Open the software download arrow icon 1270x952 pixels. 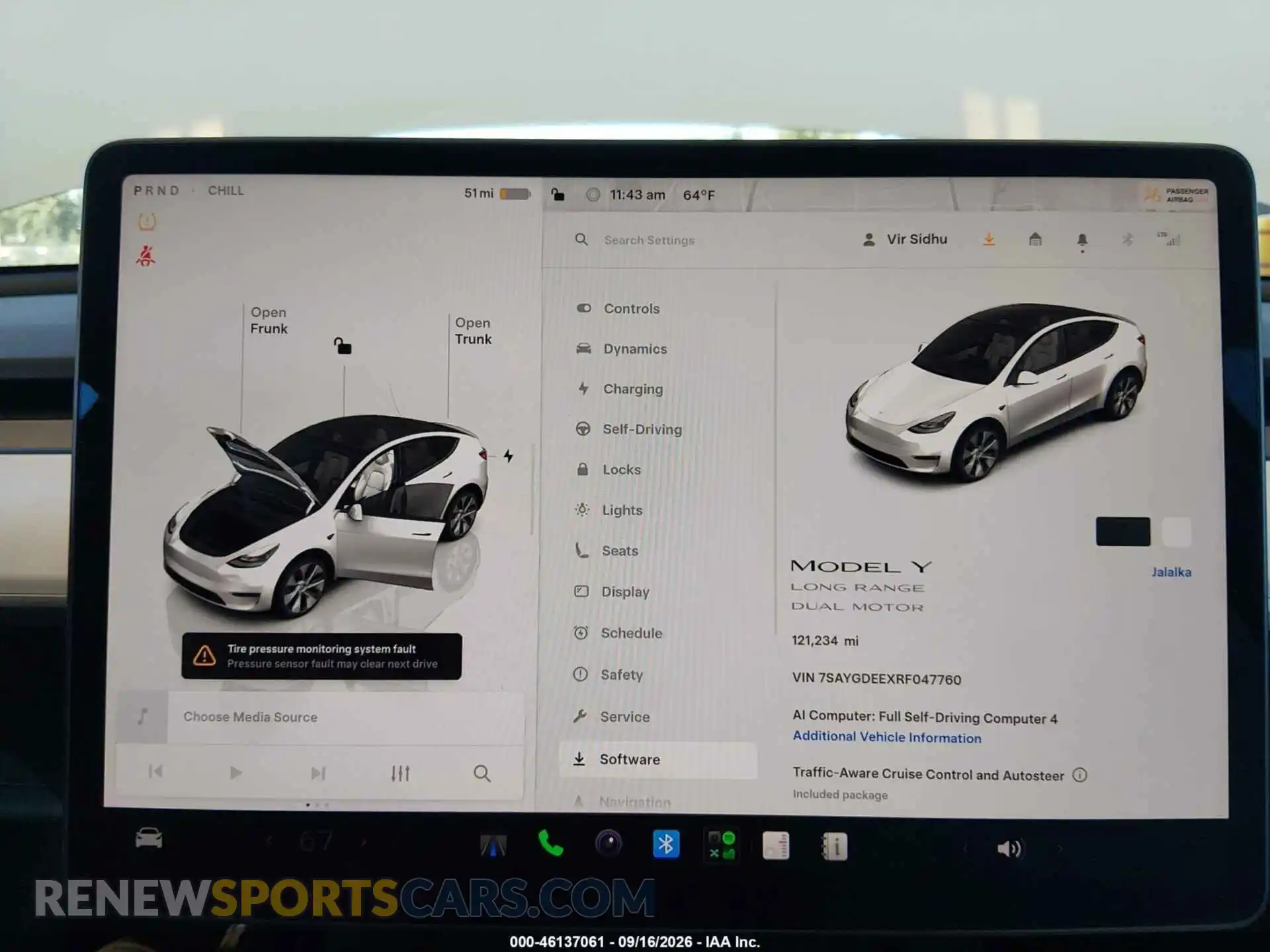pos(989,239)
